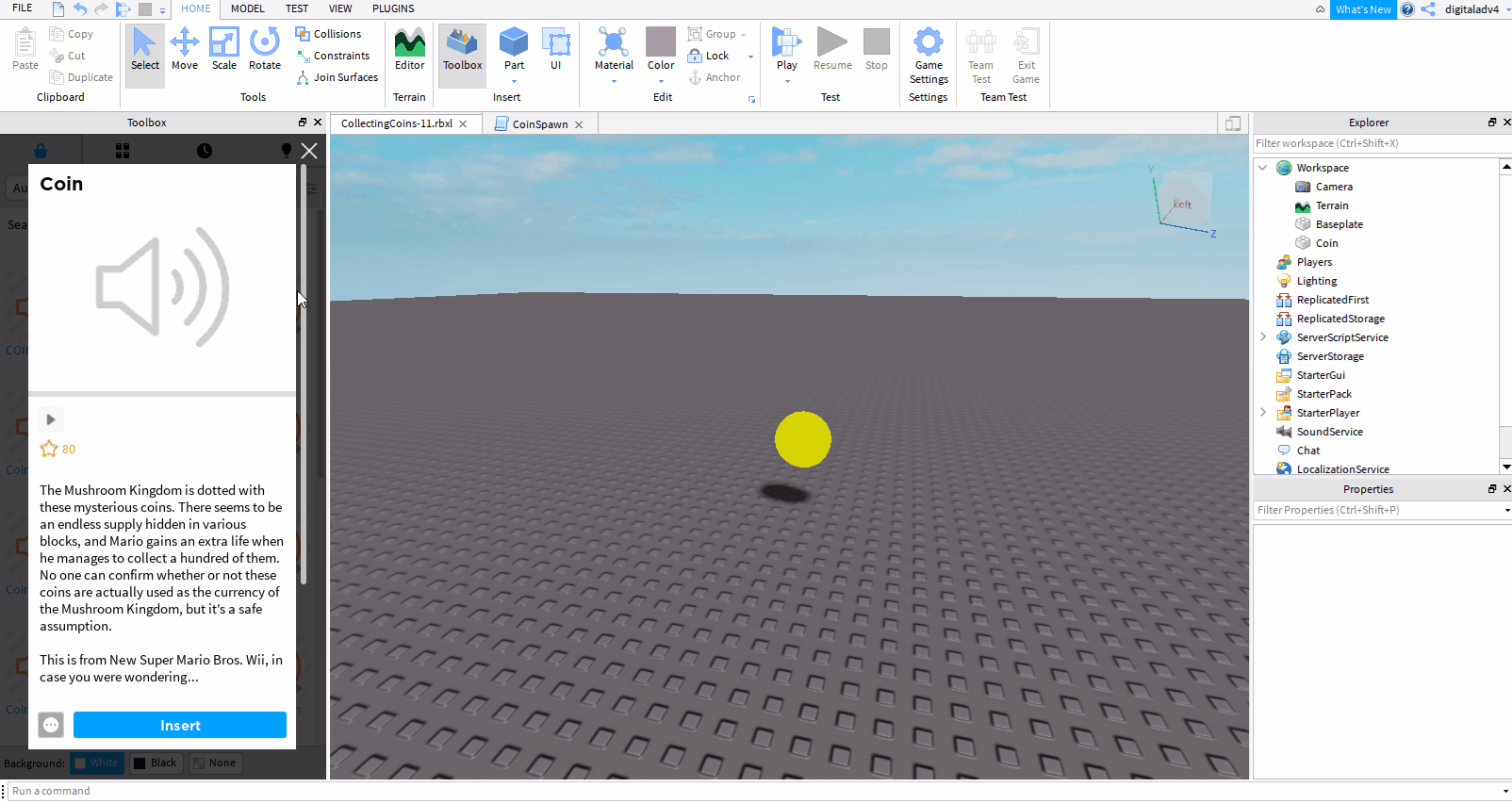
Task: Click the favorite star icon
Action: [49, 449]
